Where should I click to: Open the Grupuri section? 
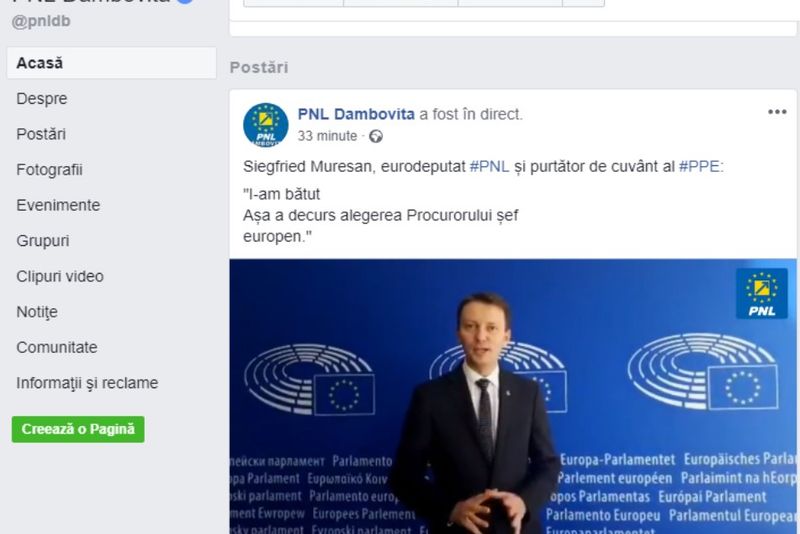point(42,241)
